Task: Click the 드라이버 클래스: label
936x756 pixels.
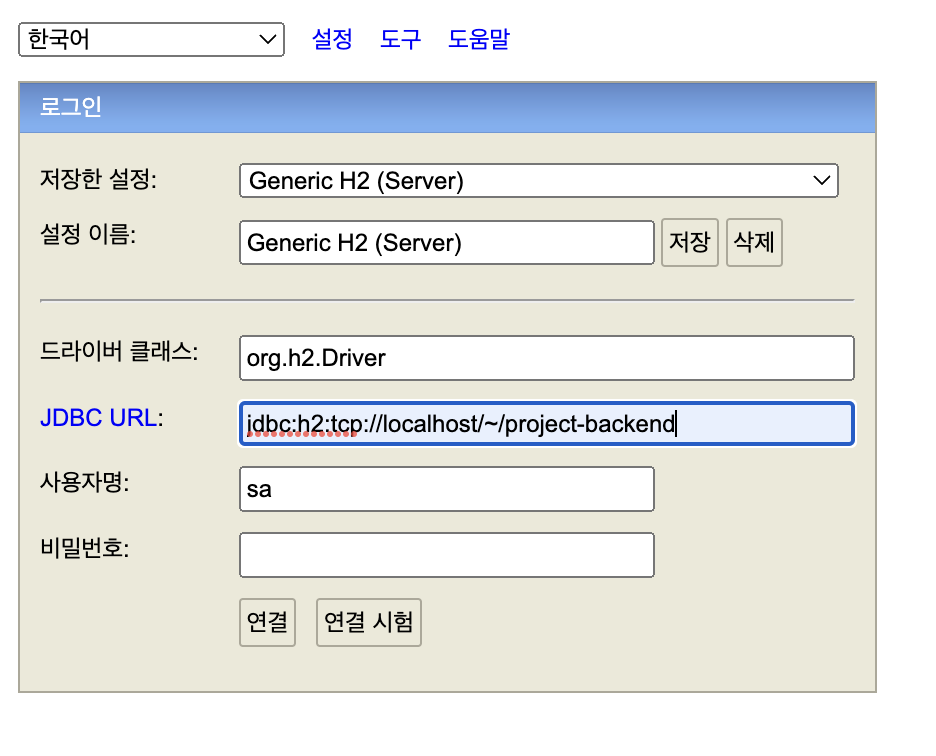Action: [119, 351]
